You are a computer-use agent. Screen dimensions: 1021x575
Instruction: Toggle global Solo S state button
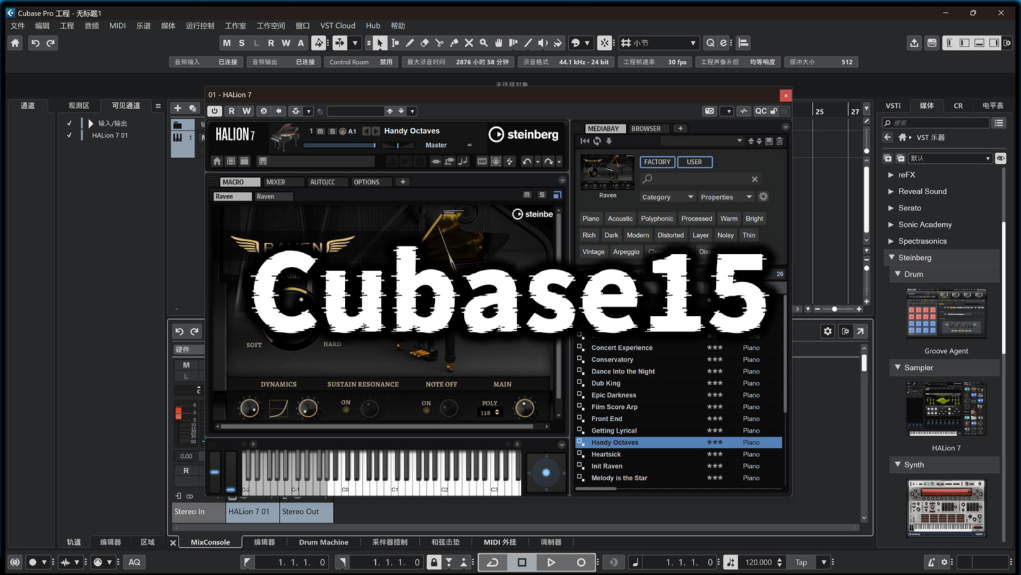point(242,43)
